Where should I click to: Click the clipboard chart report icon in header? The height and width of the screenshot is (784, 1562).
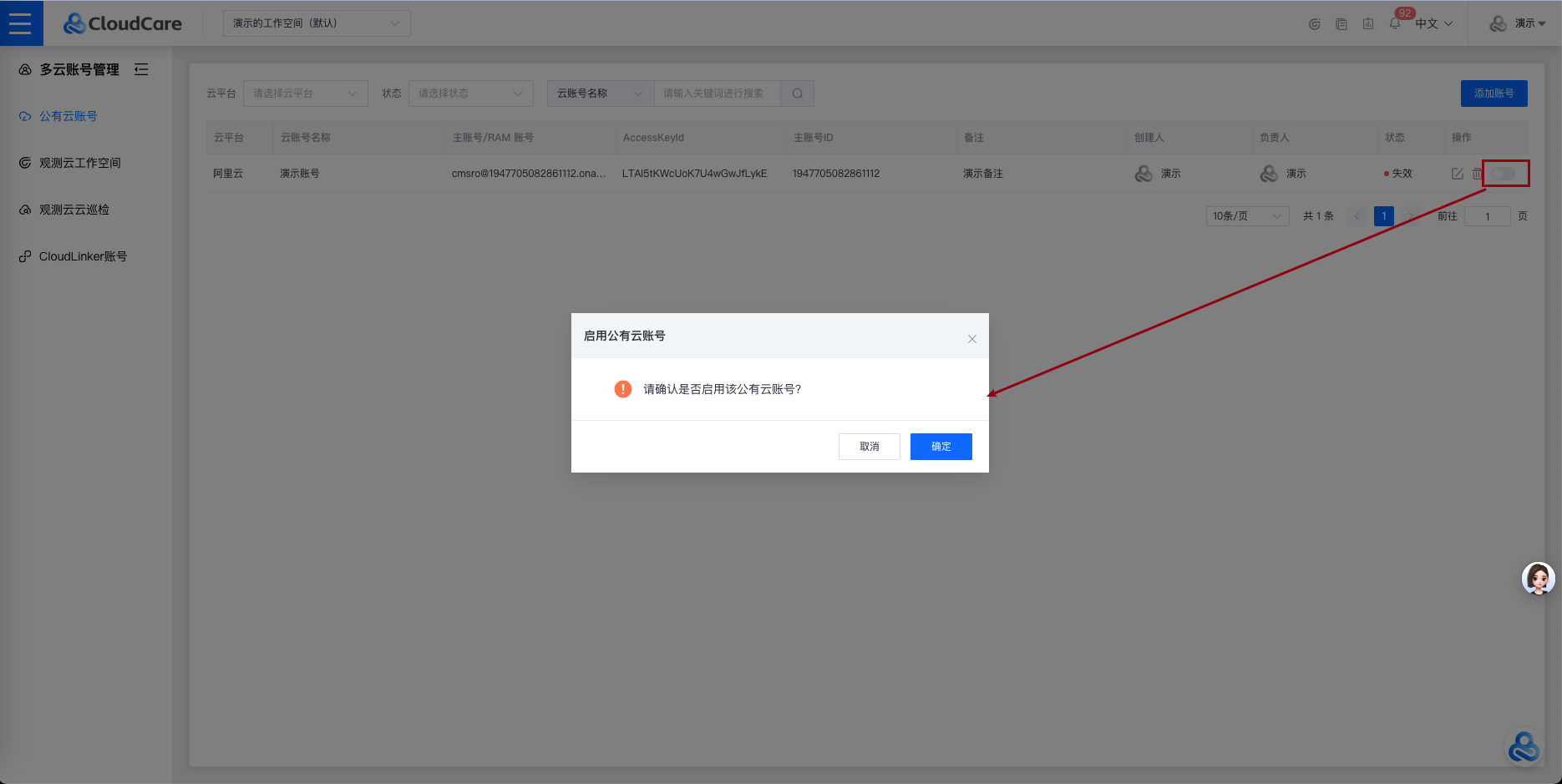1367,24
